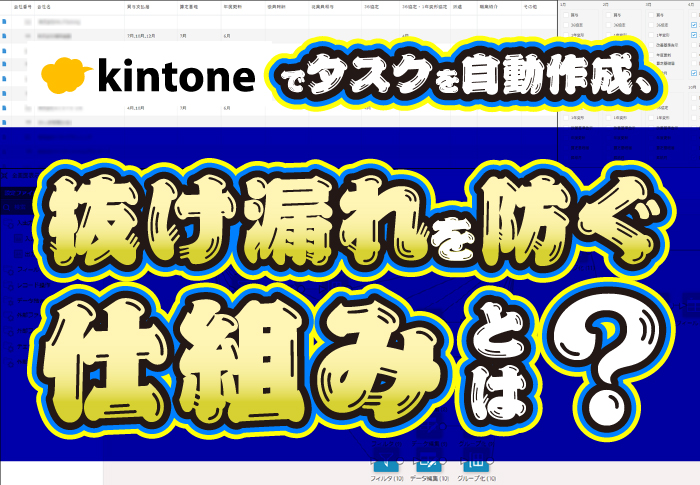The width and height of the screenshot is (700, 485).
Task: Sort by the 会社番号 column header
Action: pyautogui.click(x=23, y=7)
